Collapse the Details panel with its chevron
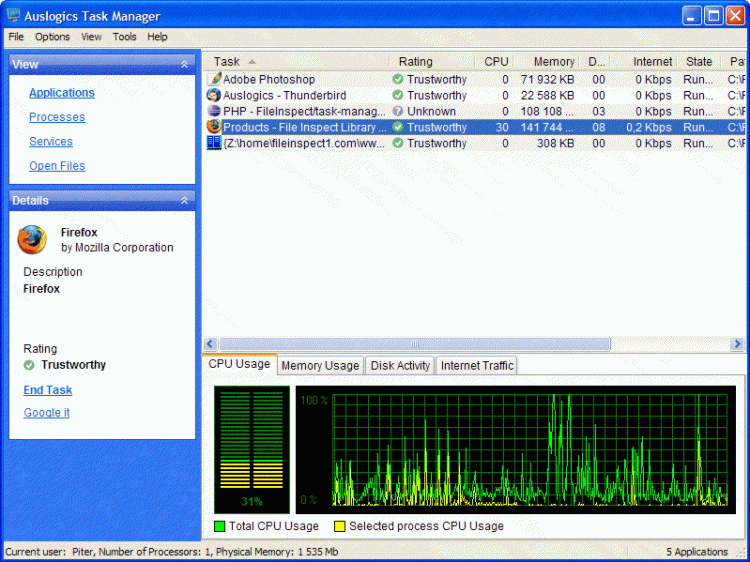The width and height of the screenshot is (750, 562). click(185, 200)
